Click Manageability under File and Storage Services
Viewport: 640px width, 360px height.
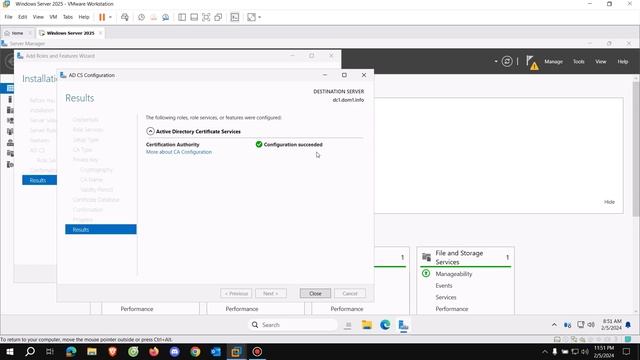pyautogui.click(x=453, y=274)
